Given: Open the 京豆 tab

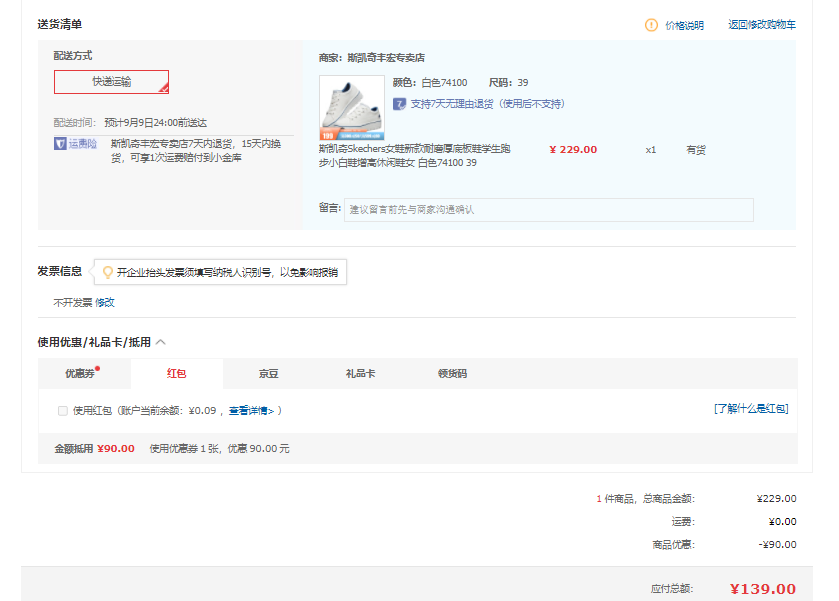Looking at the screenshot, I should click(x=269, y=374).
